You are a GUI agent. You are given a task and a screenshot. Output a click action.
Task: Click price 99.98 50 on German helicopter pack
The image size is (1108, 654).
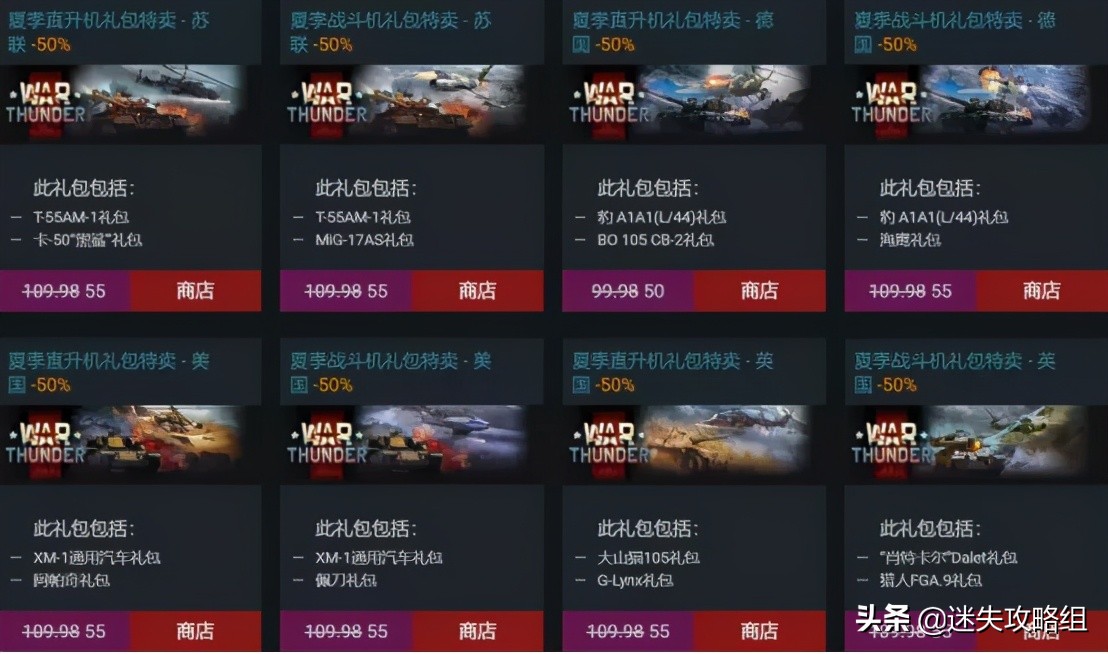click(x=627, y=290)
